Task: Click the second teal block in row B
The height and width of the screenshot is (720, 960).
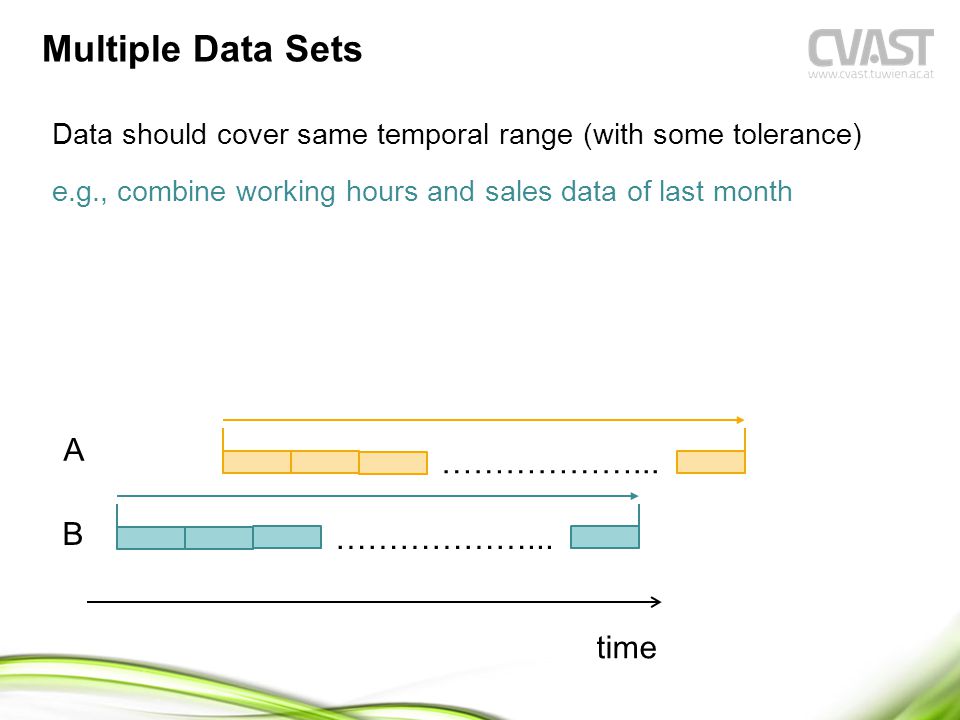Action: (x=219, y=538)
